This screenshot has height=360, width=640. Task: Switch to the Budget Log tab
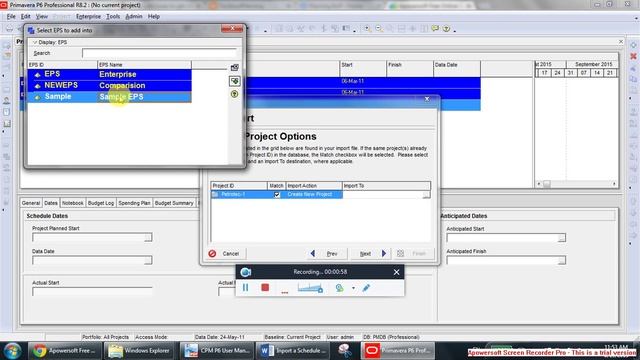click(101, 203)
